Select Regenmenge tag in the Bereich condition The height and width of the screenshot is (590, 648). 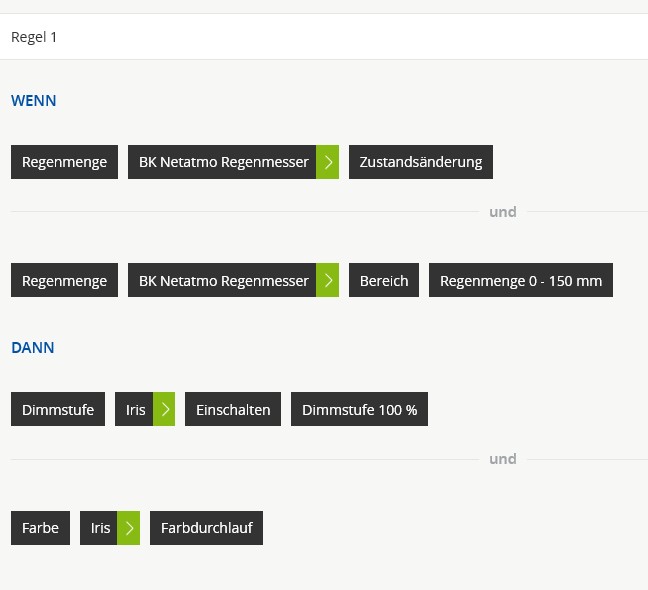click(64, 281)
